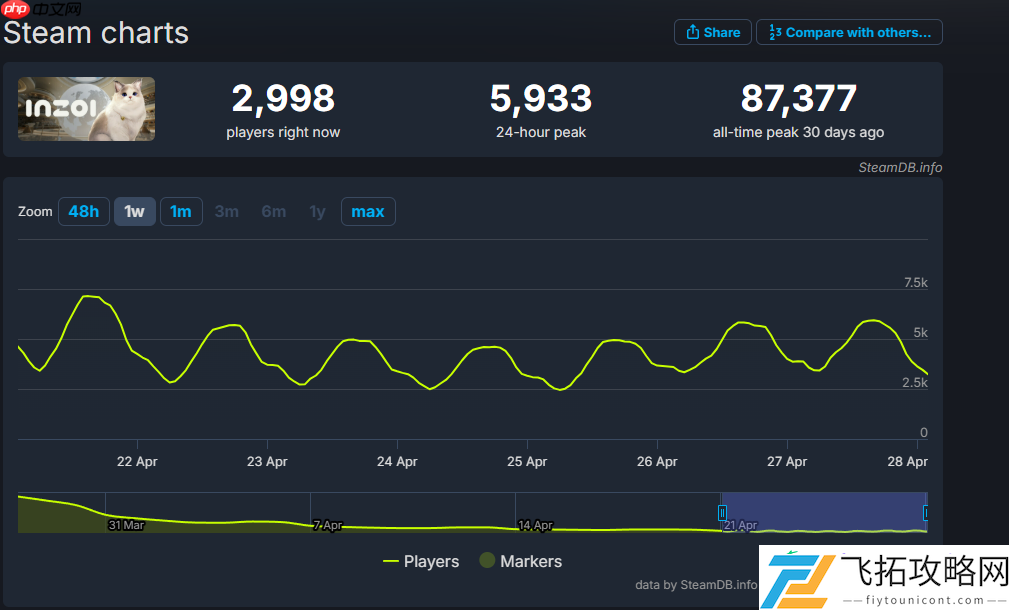Image resolution: width=1009 pixels, height=610 pixels.
Task: Click the 87,377 all-time peak value
Action: tap(799, 98)
